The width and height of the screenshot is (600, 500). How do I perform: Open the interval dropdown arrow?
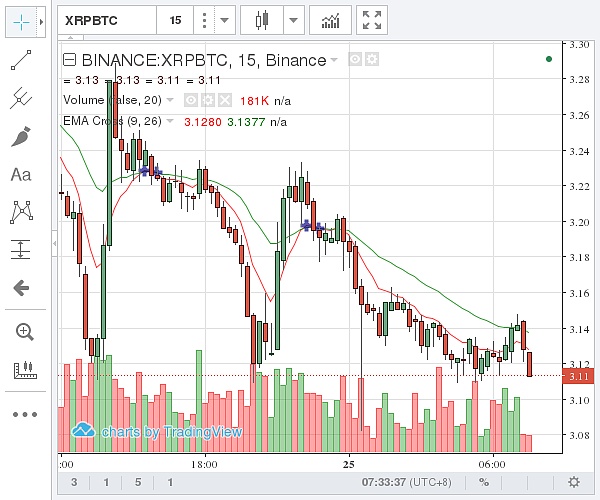click(225, 20)
